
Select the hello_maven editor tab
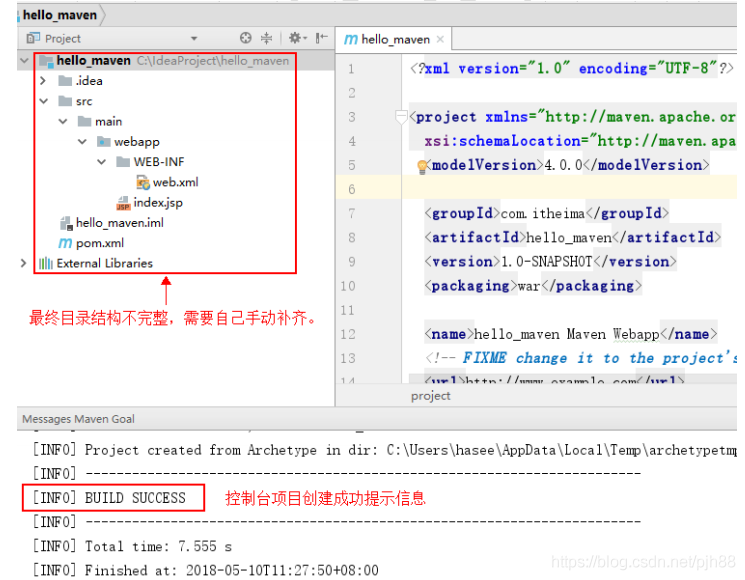[x=394, y=39]
